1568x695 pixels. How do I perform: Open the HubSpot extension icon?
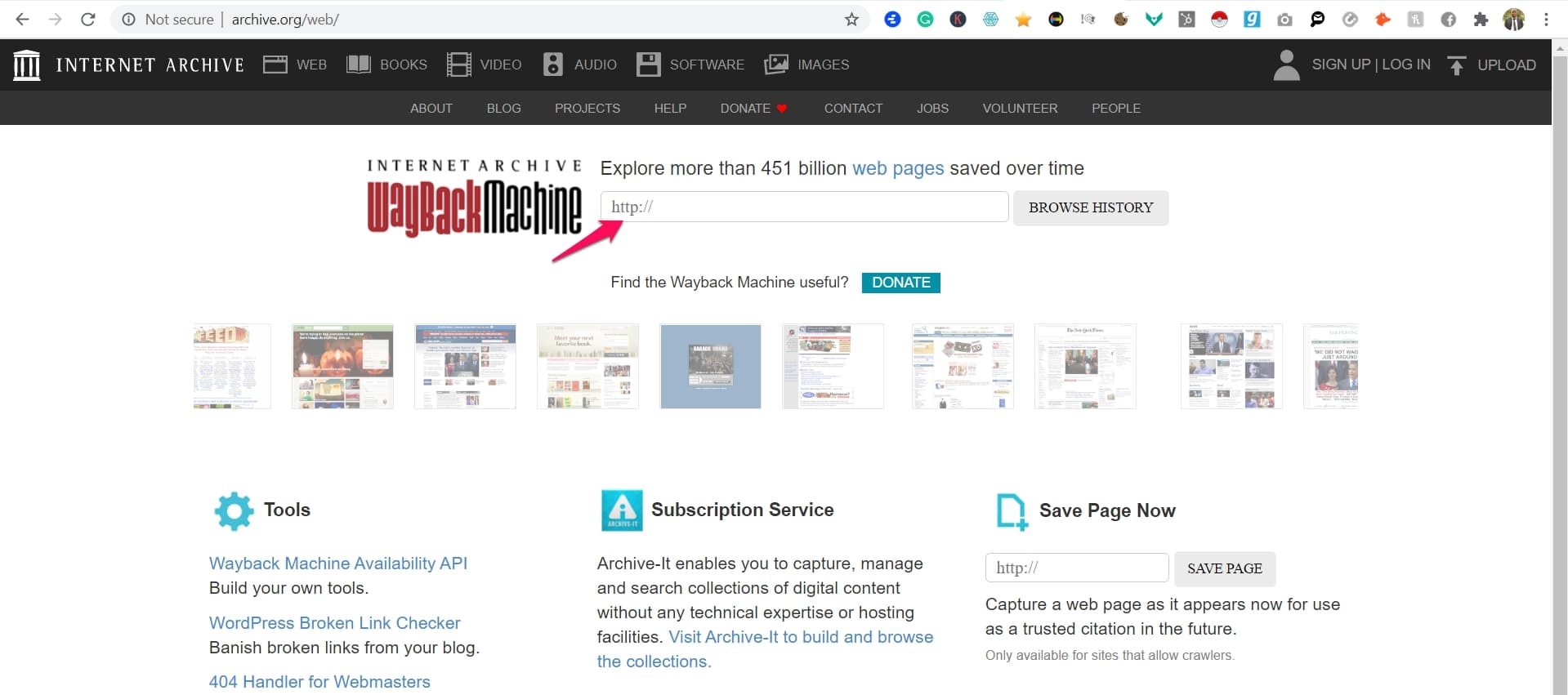[x=1186, y=19]
